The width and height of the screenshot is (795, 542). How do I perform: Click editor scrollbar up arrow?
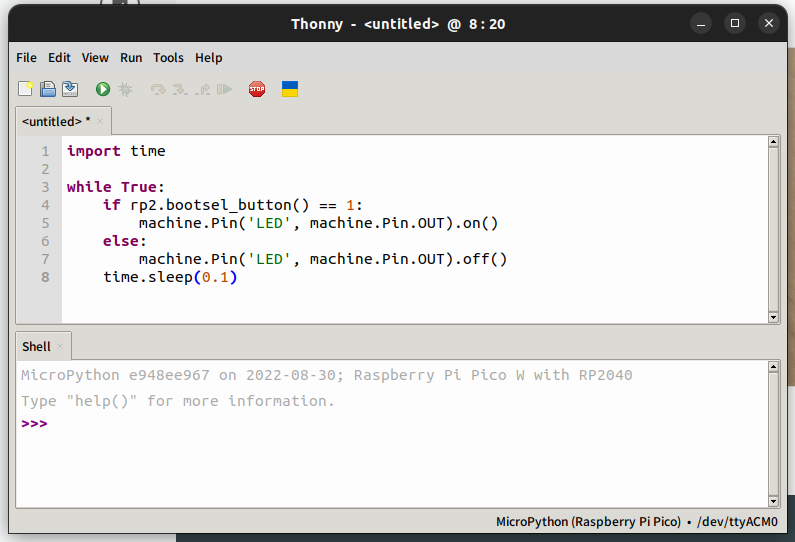coord(773,141)
